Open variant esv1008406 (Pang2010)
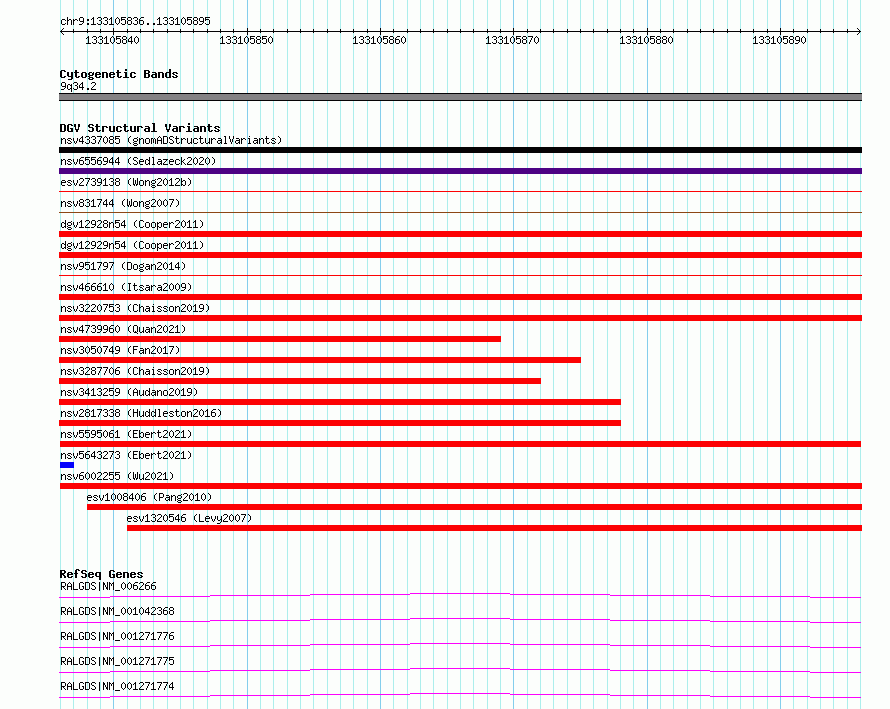This screenshot has height=709, width=890. (149, 497)
